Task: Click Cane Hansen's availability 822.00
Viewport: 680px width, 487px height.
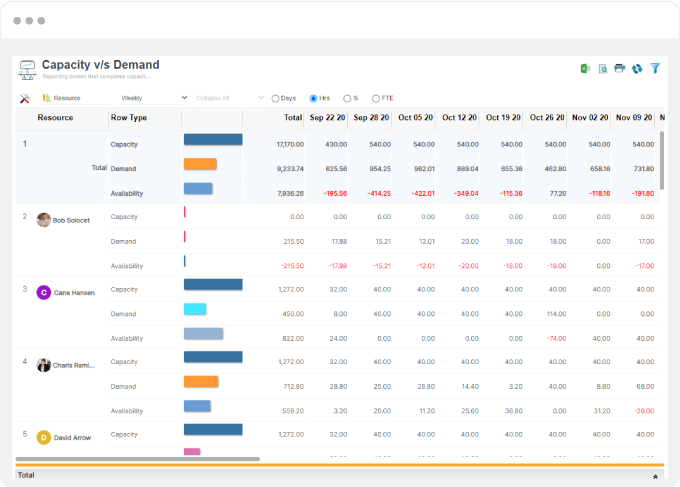Action: click(x=293, y=338)
